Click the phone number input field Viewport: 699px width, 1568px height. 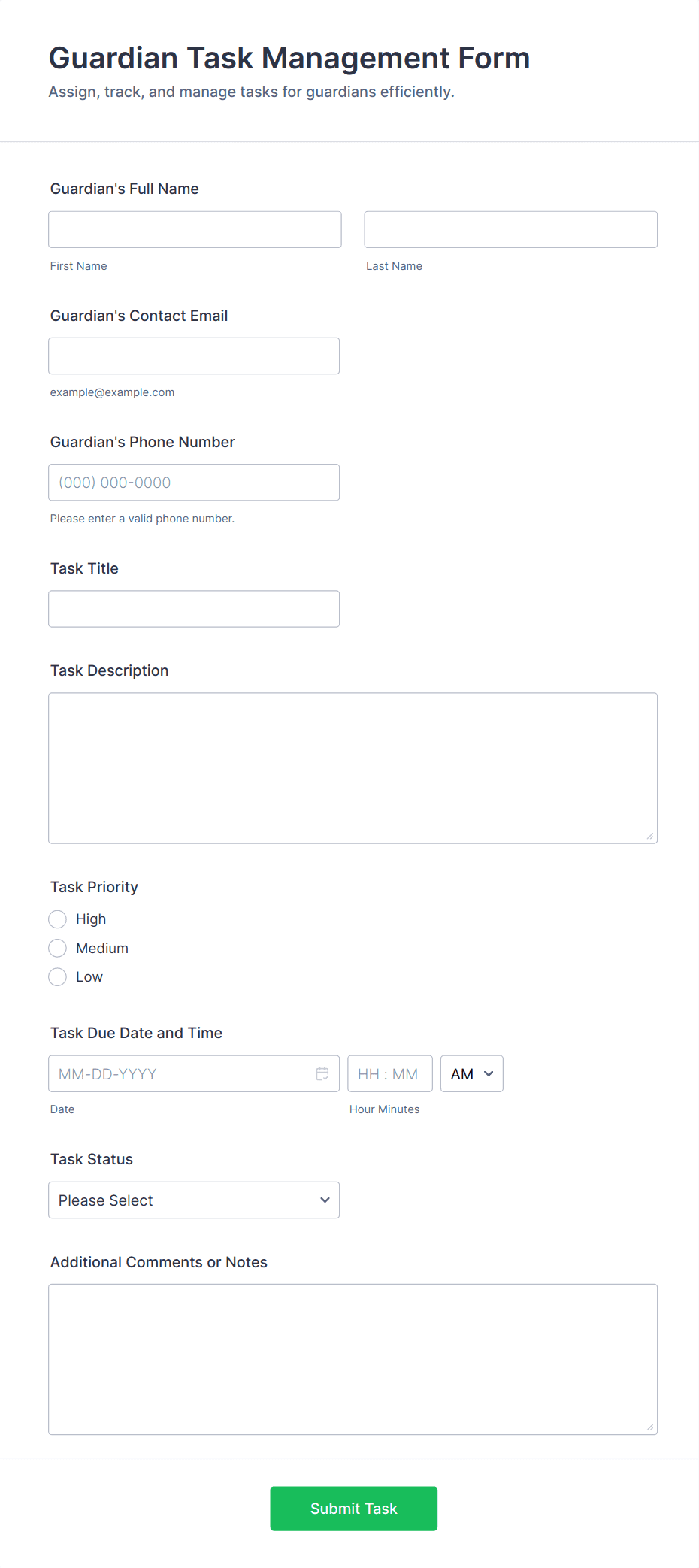194,483
